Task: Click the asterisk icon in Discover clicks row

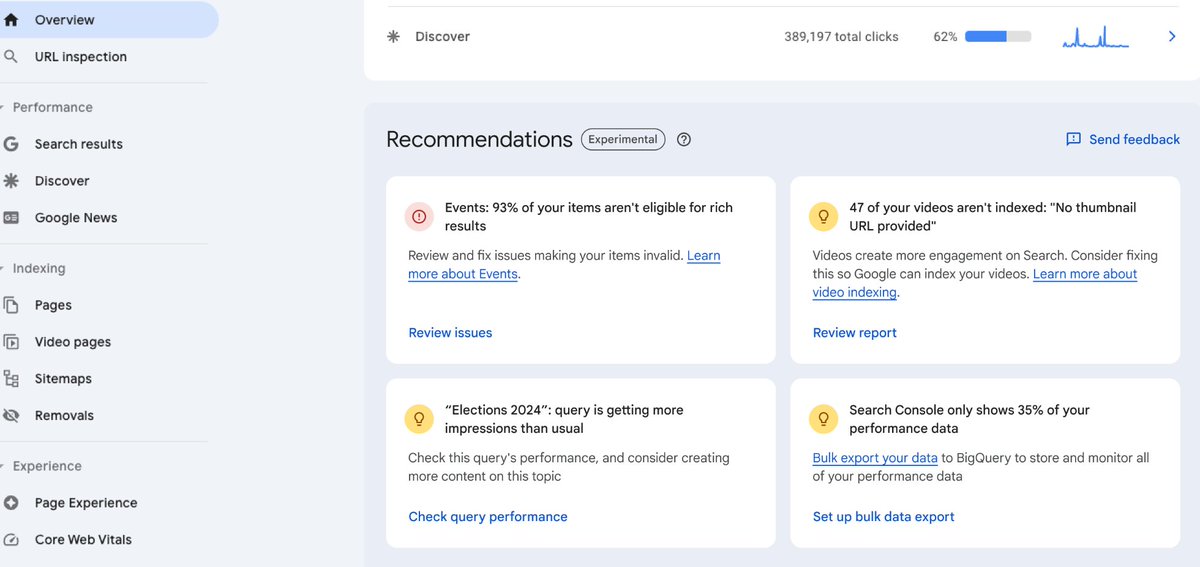Action: coord(393,37)
